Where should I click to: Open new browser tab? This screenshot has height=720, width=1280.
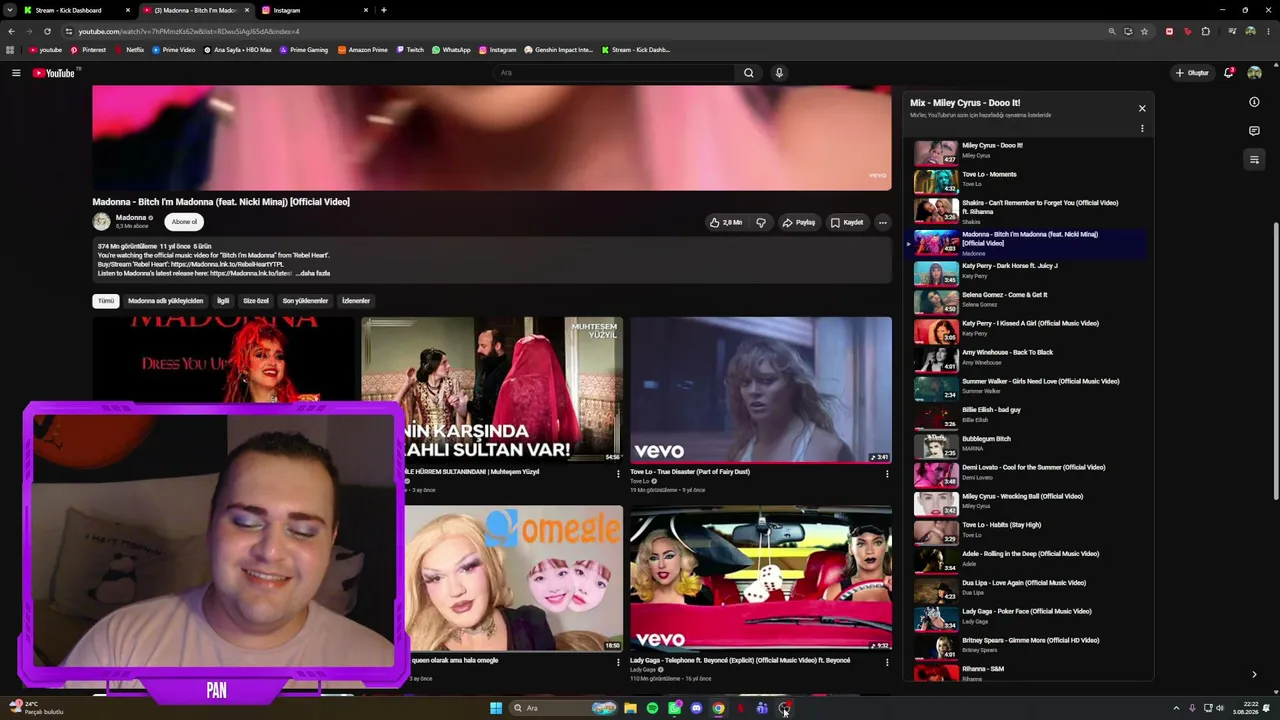pyautogui.click(x=384, y=10)
